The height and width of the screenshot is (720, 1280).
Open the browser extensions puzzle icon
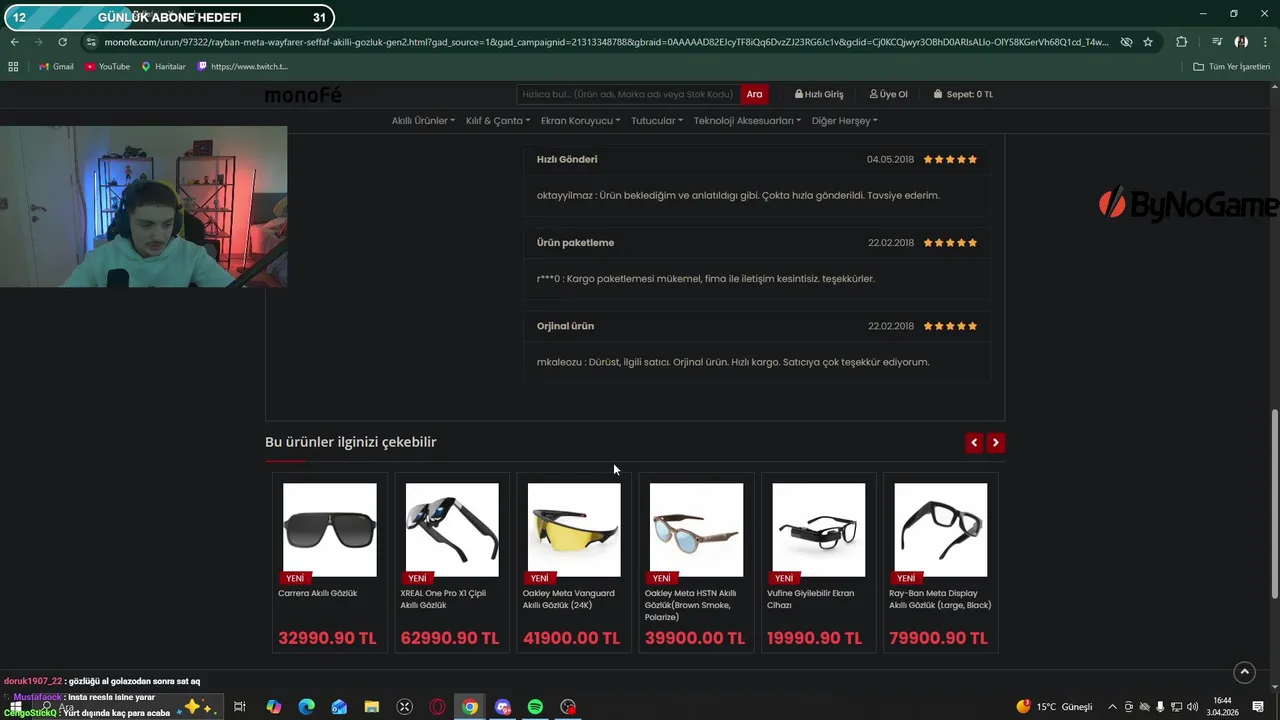click(1182, 42)
